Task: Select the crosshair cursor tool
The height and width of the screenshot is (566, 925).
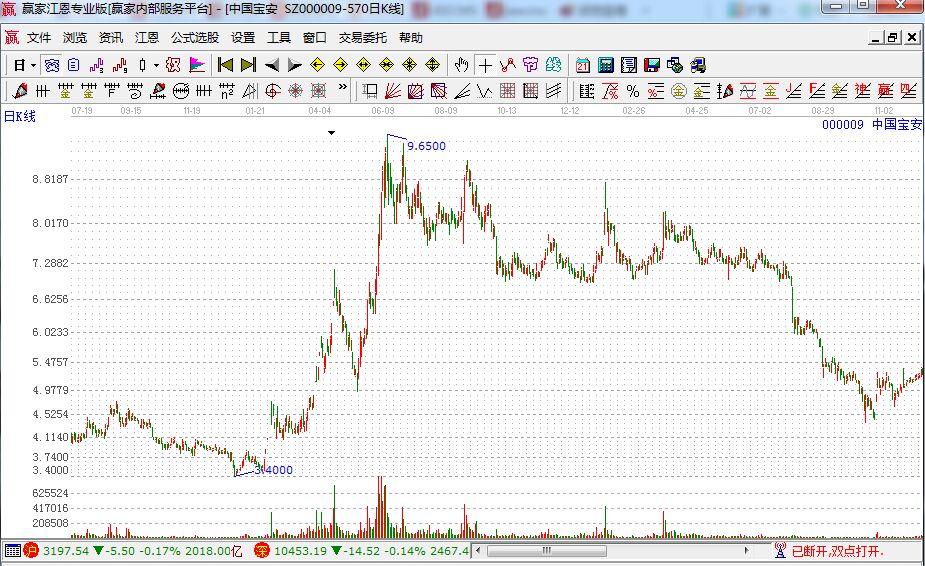Action: pyautogui.click(x=485, y=65)
